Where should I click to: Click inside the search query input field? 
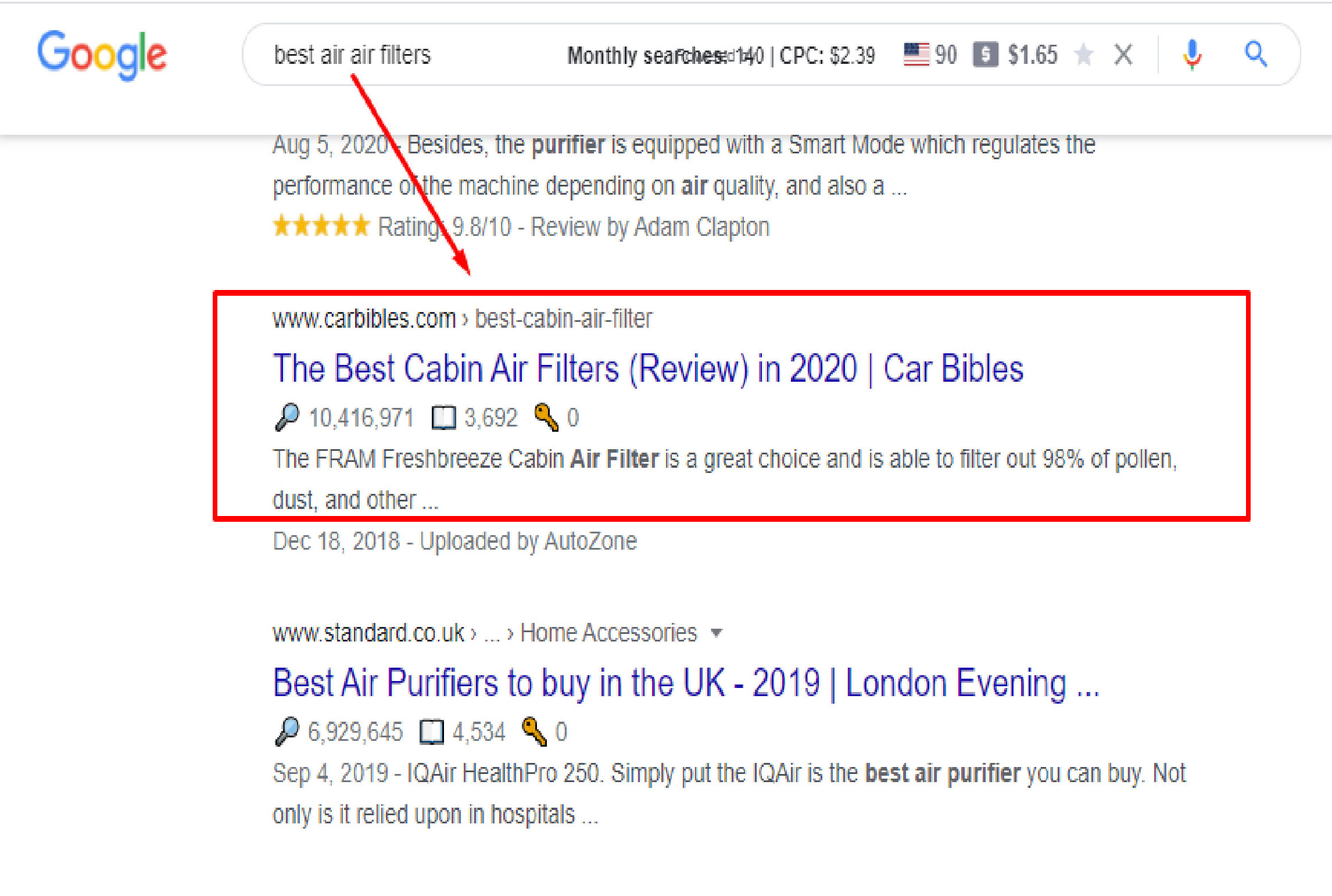point(353,54)
